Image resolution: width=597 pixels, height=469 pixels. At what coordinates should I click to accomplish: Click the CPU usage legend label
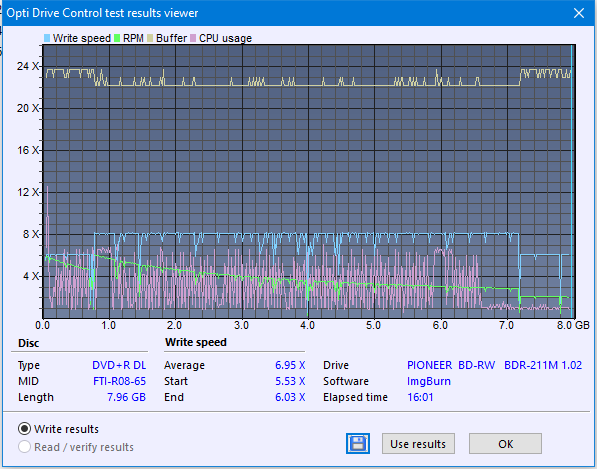coord(225,38)
